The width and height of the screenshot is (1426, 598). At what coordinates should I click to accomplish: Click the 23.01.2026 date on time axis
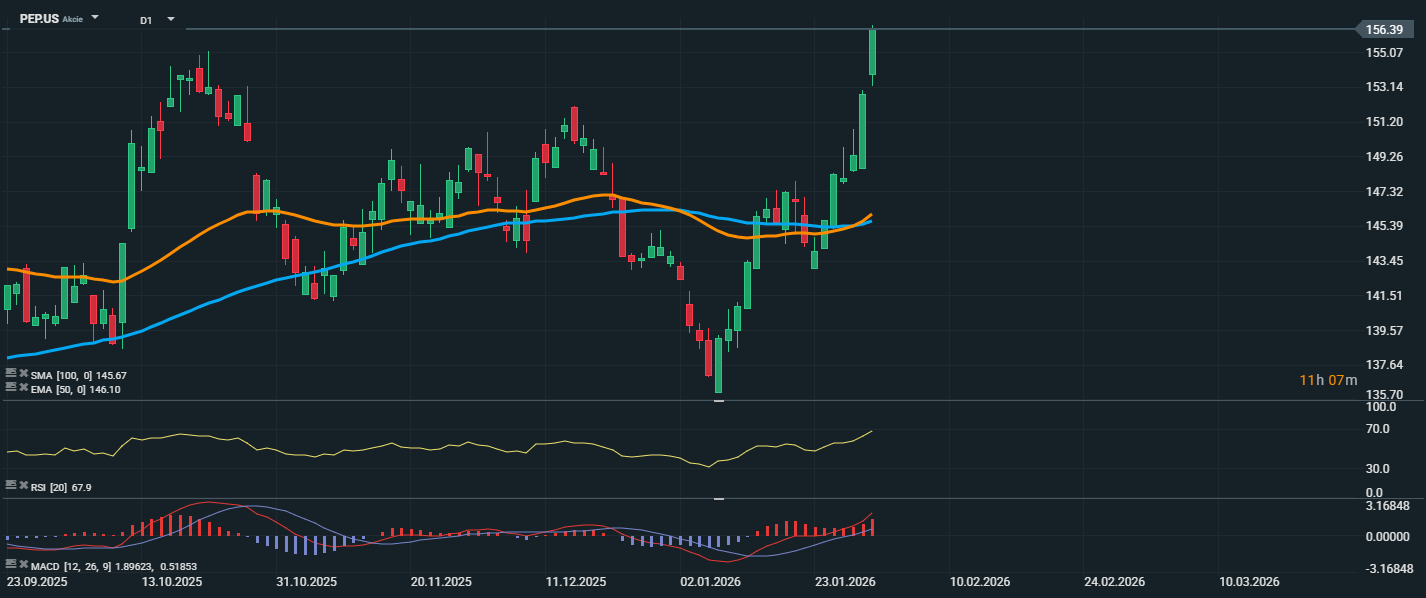pyautogui.click(x=845, y=582)
